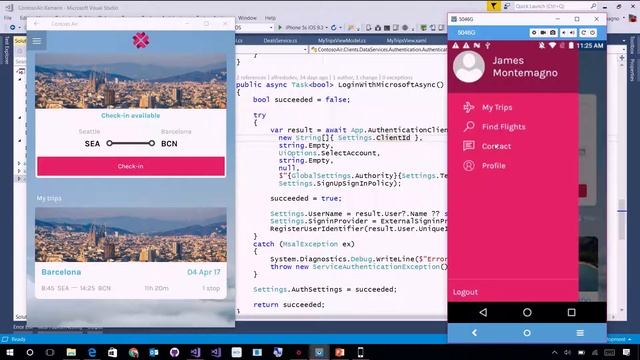
Task: Click LoginWithMicrosoftAsync method name
Action: (387, 85)
